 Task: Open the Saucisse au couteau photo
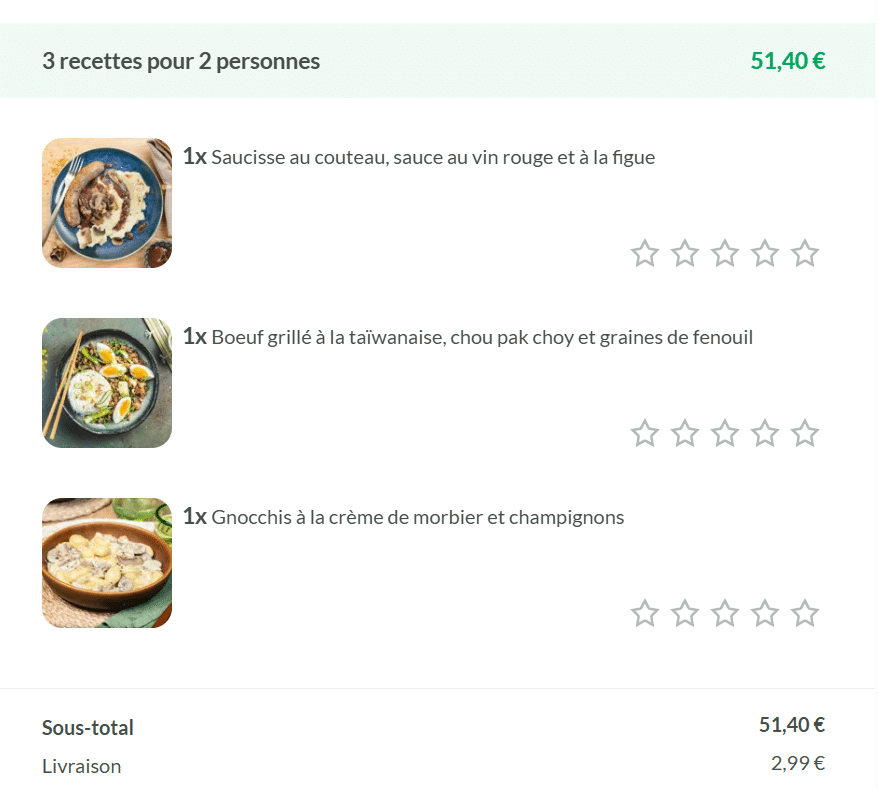tap(107, 203)
